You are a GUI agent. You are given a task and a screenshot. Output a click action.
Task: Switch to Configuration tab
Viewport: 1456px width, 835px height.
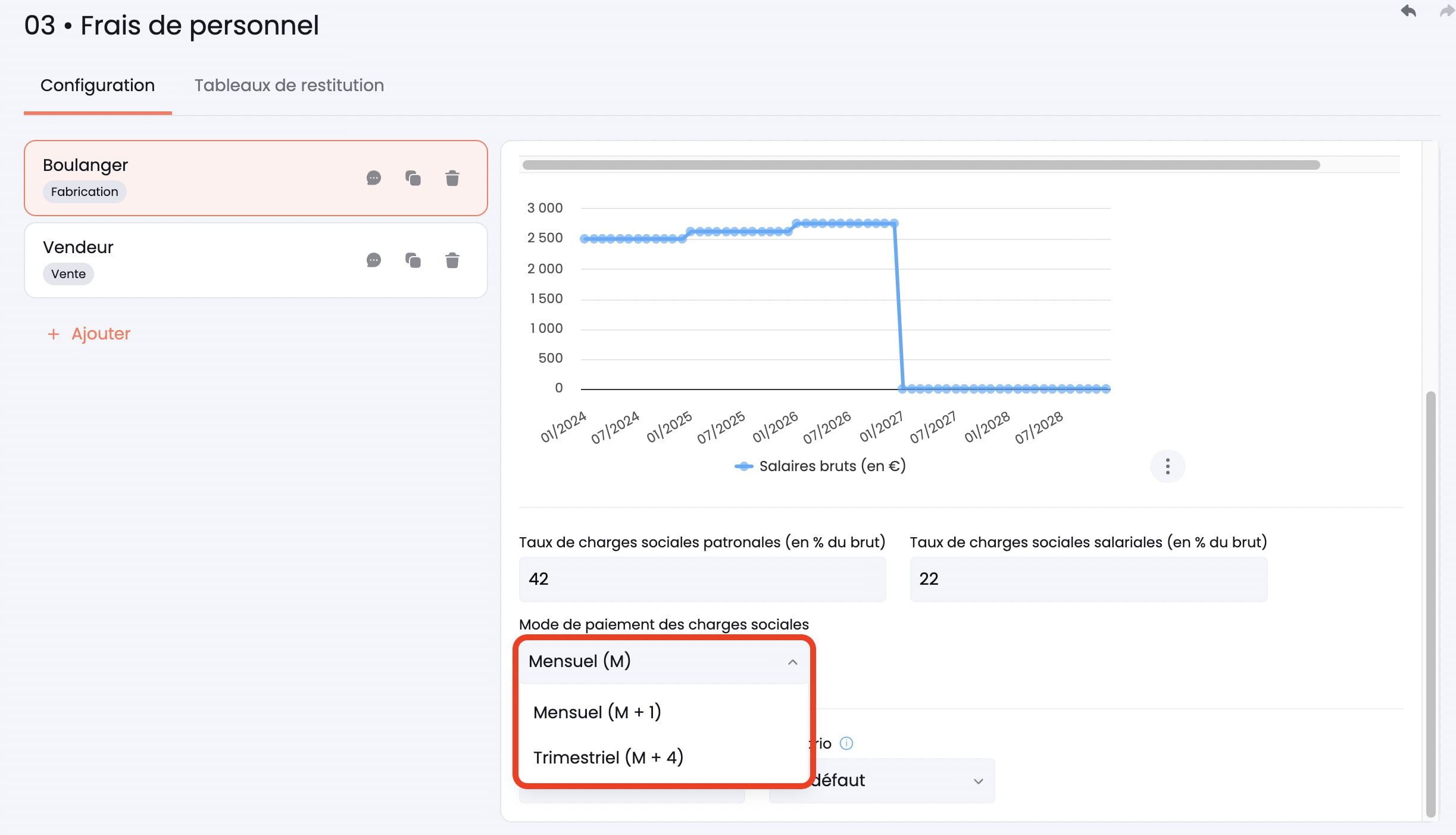pos(98,86)
